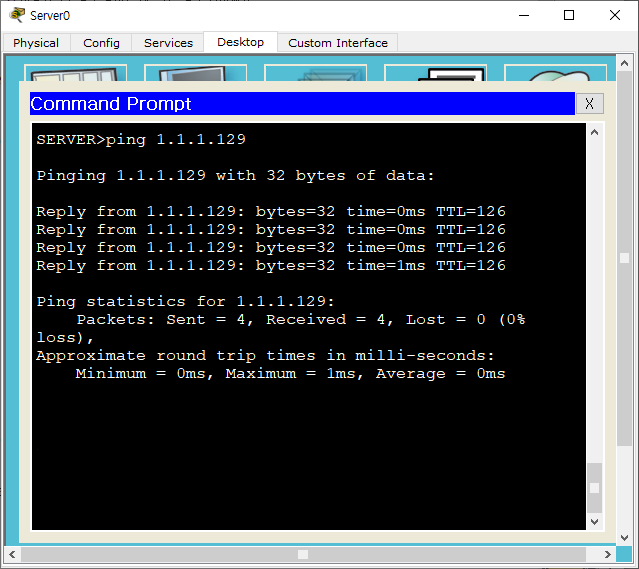Screen dimensions: 639x569
Task: Click horizontal scrollbar left arrow
Action: click(12, 554)
